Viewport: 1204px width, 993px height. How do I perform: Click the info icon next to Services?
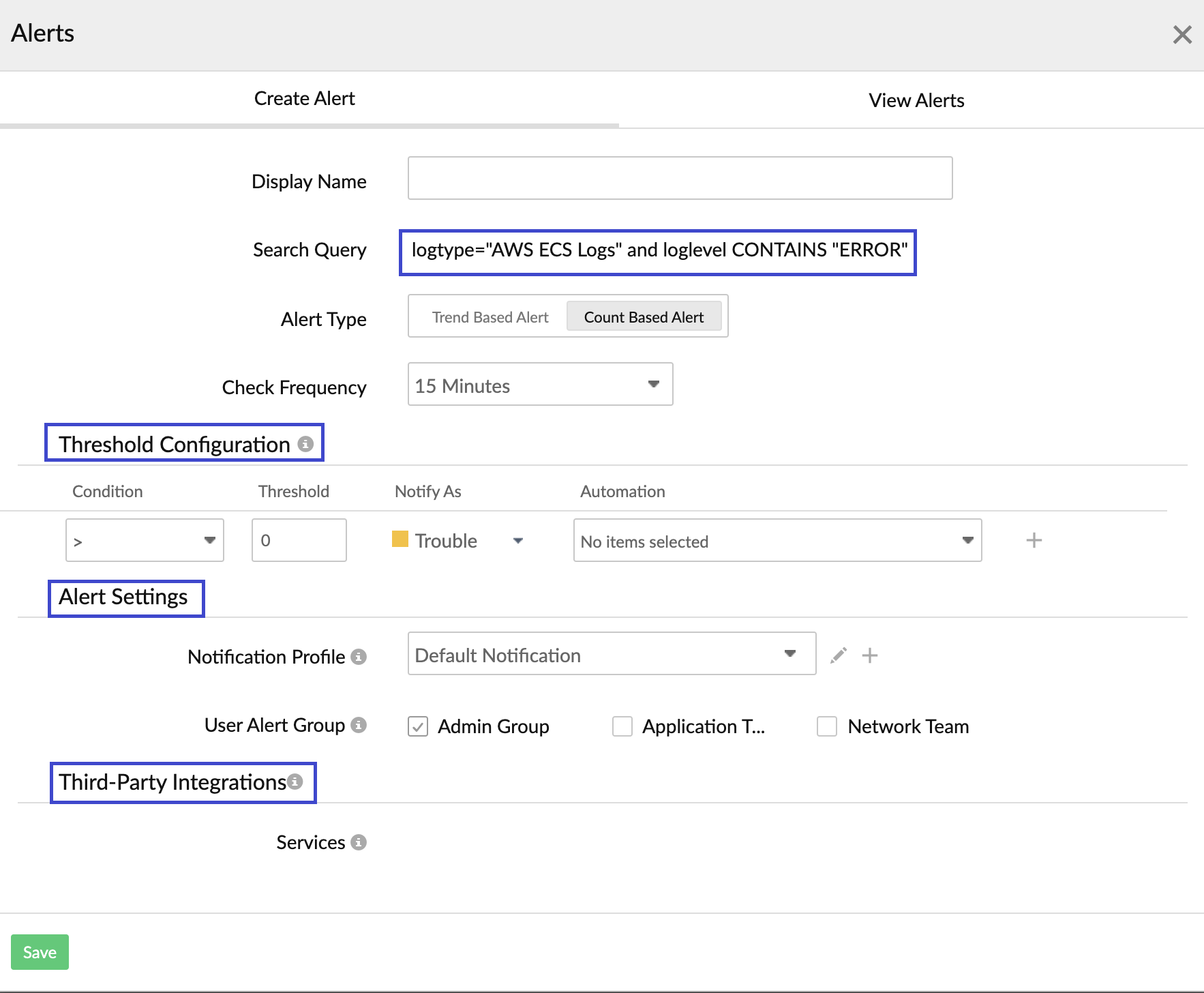(359, 842)
